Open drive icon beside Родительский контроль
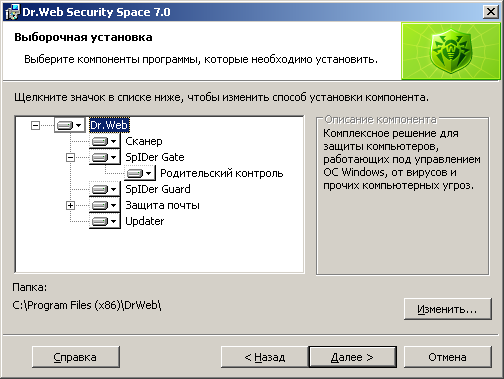The width and height of the screenshot is (504, 379). 139,173
